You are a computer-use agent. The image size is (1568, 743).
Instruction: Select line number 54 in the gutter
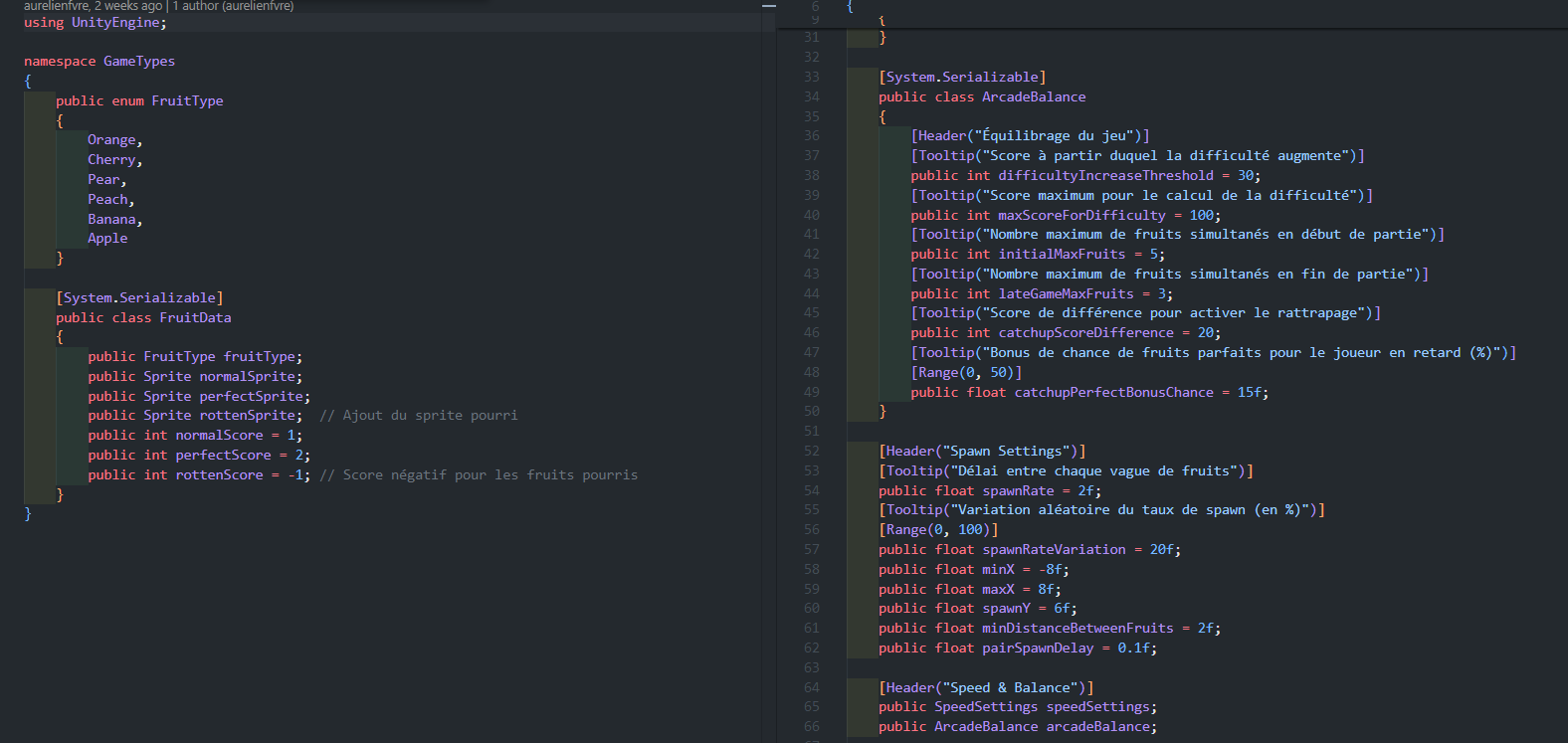click(812, 491)
